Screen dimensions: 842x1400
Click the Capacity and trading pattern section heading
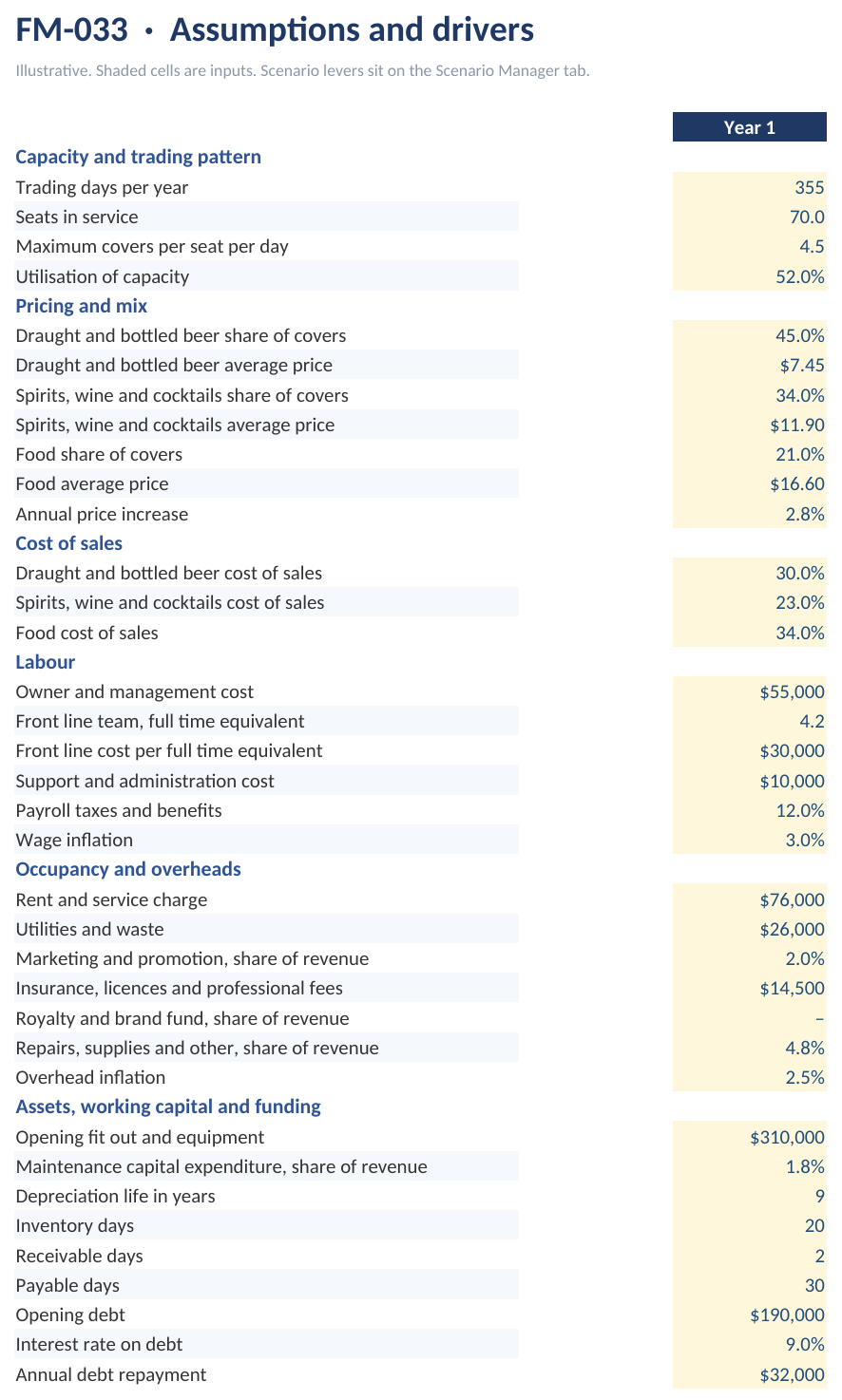click(x=139, y=157)
